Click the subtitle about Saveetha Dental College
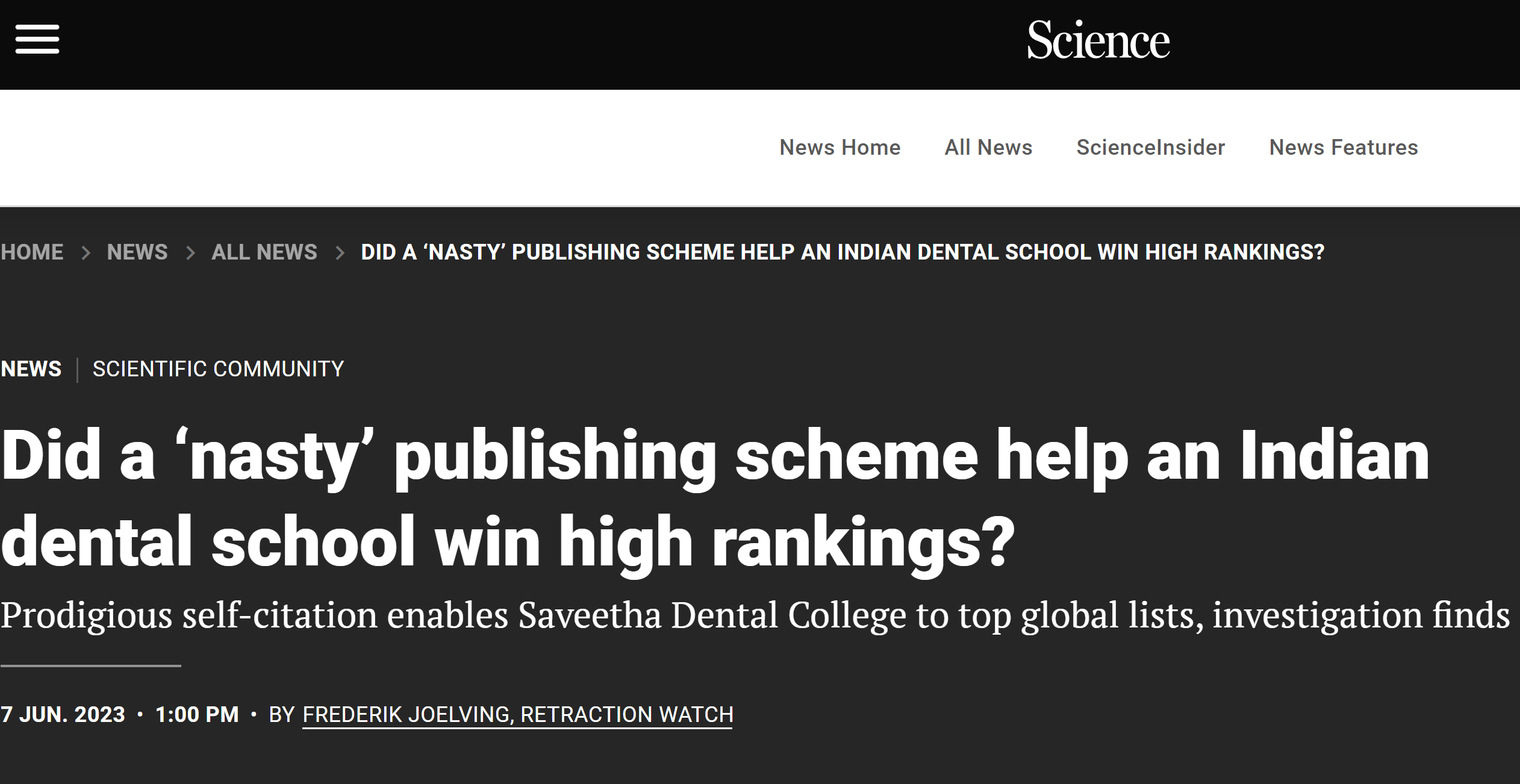The width and height of the screenshot is (1520, 784). click(755, 615)
